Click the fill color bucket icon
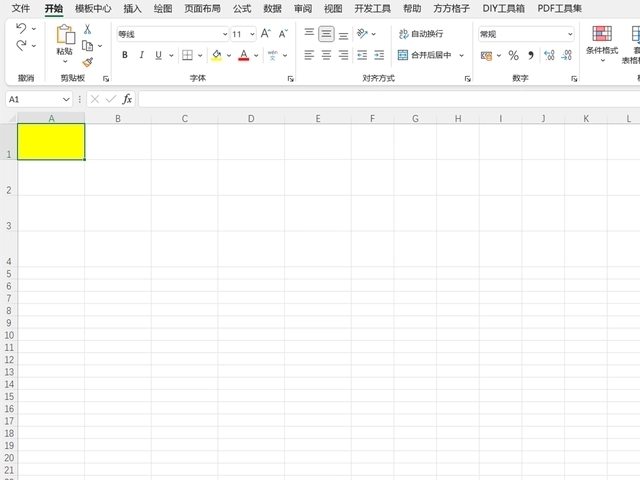This screenshot has width=640, height=480. (216, 55)
